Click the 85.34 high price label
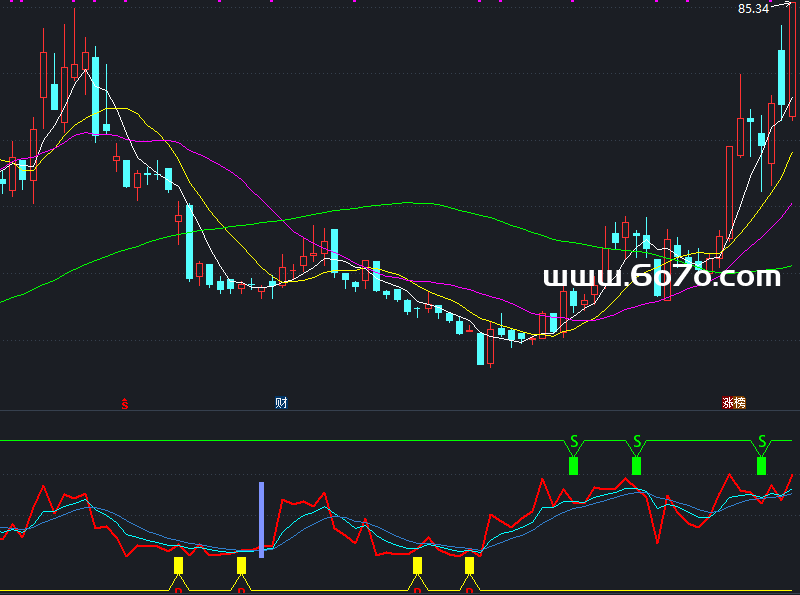800x595 pixels. click(753, 9)
